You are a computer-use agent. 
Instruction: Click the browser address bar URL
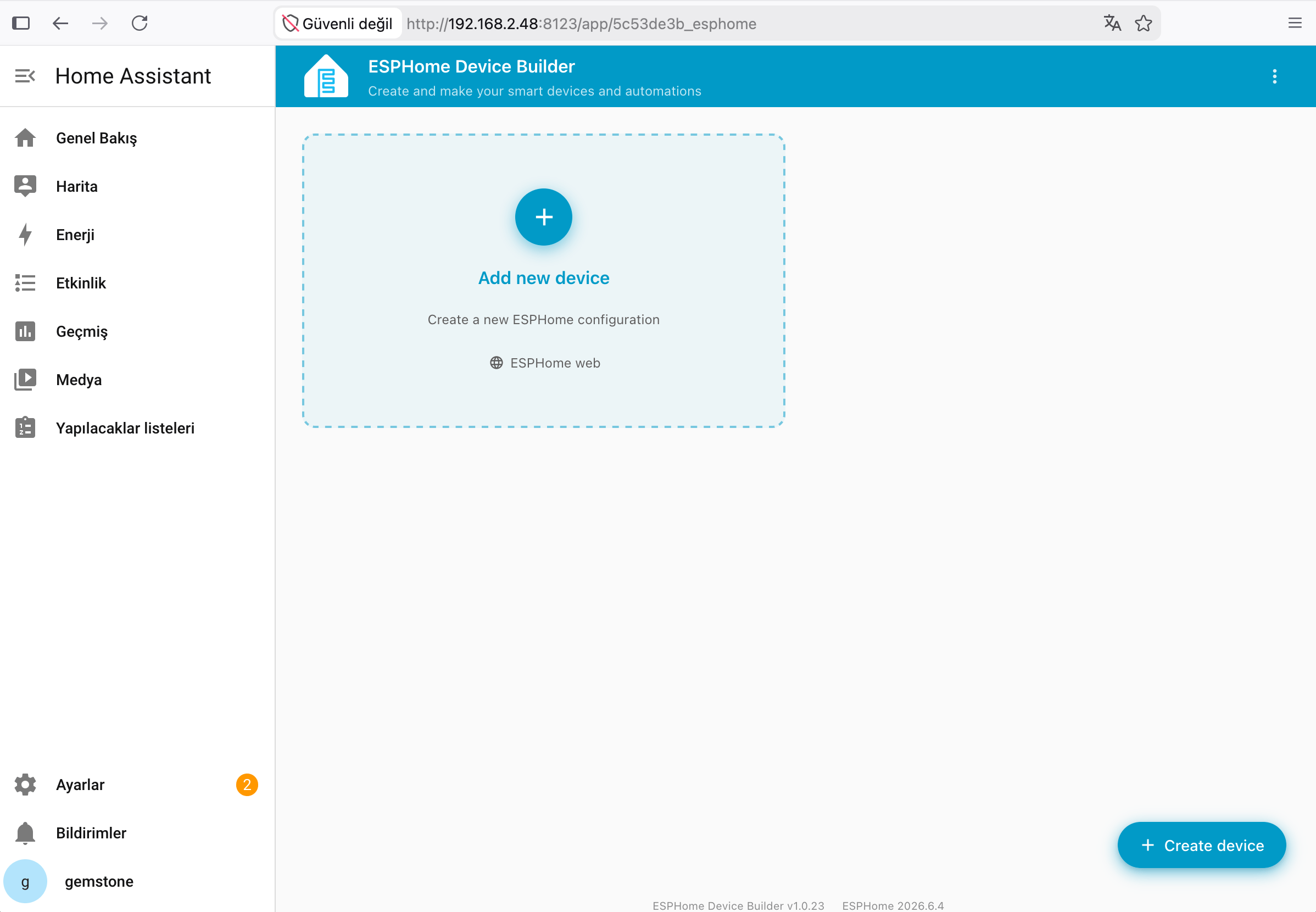[x=582, y=24]
